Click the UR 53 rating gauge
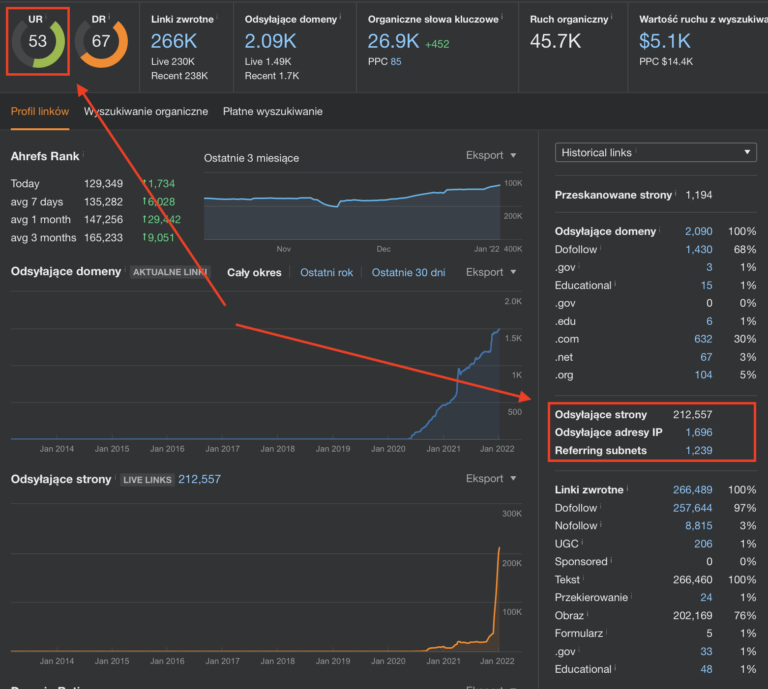Screen dimensions: 768x689 38,42
